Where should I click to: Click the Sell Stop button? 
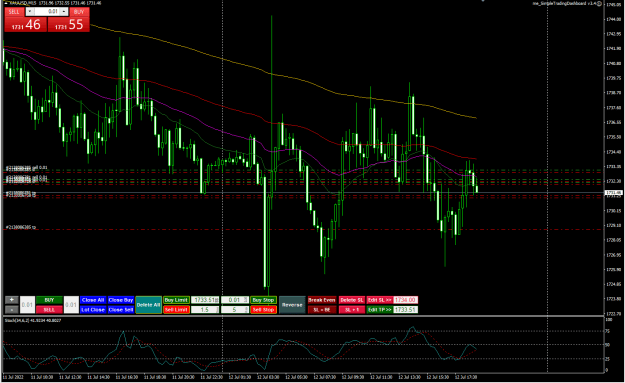pyautogui.click(x=263, y=310)
